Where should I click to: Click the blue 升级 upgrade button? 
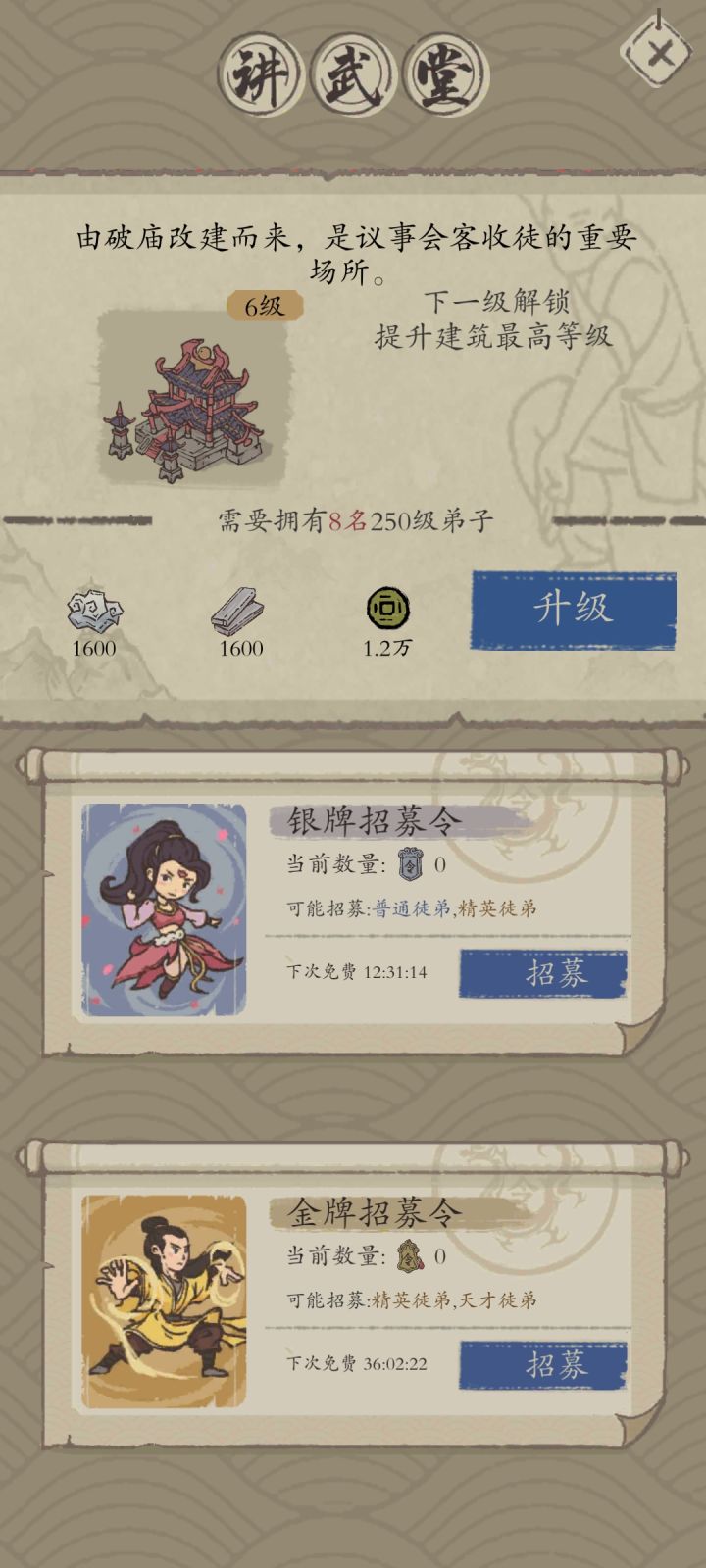(x=574, y=610)
